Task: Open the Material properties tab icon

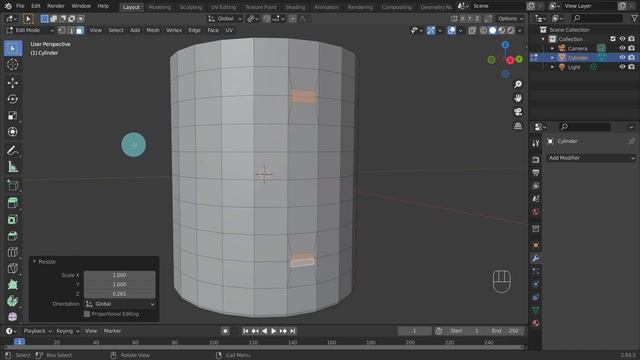Action: pos(536,324)
